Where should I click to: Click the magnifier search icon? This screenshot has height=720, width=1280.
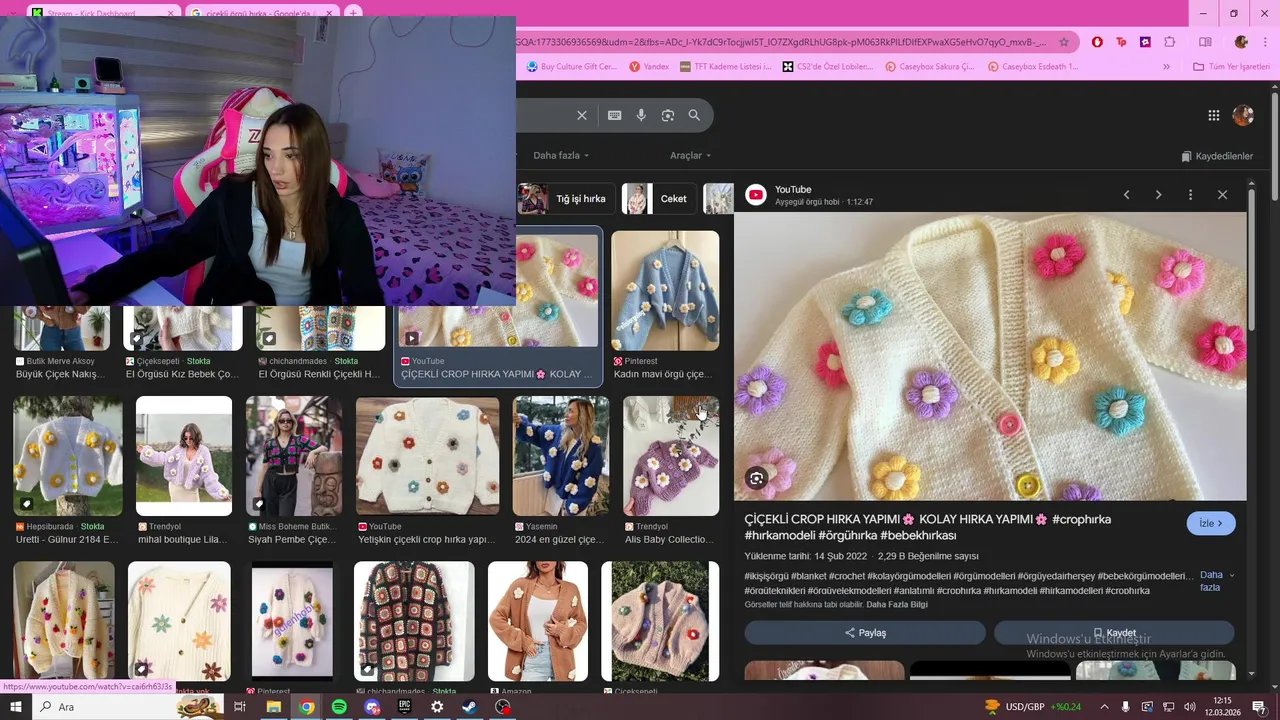694,115
